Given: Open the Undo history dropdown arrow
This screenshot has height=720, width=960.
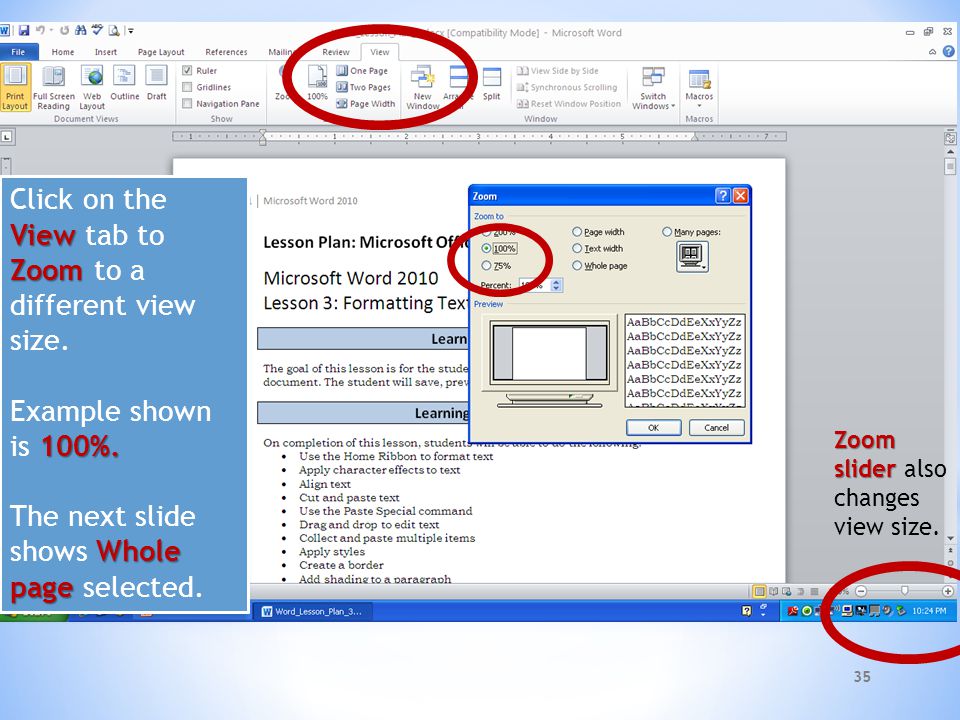Looking at the screenshot, I should tap(51, 30).
